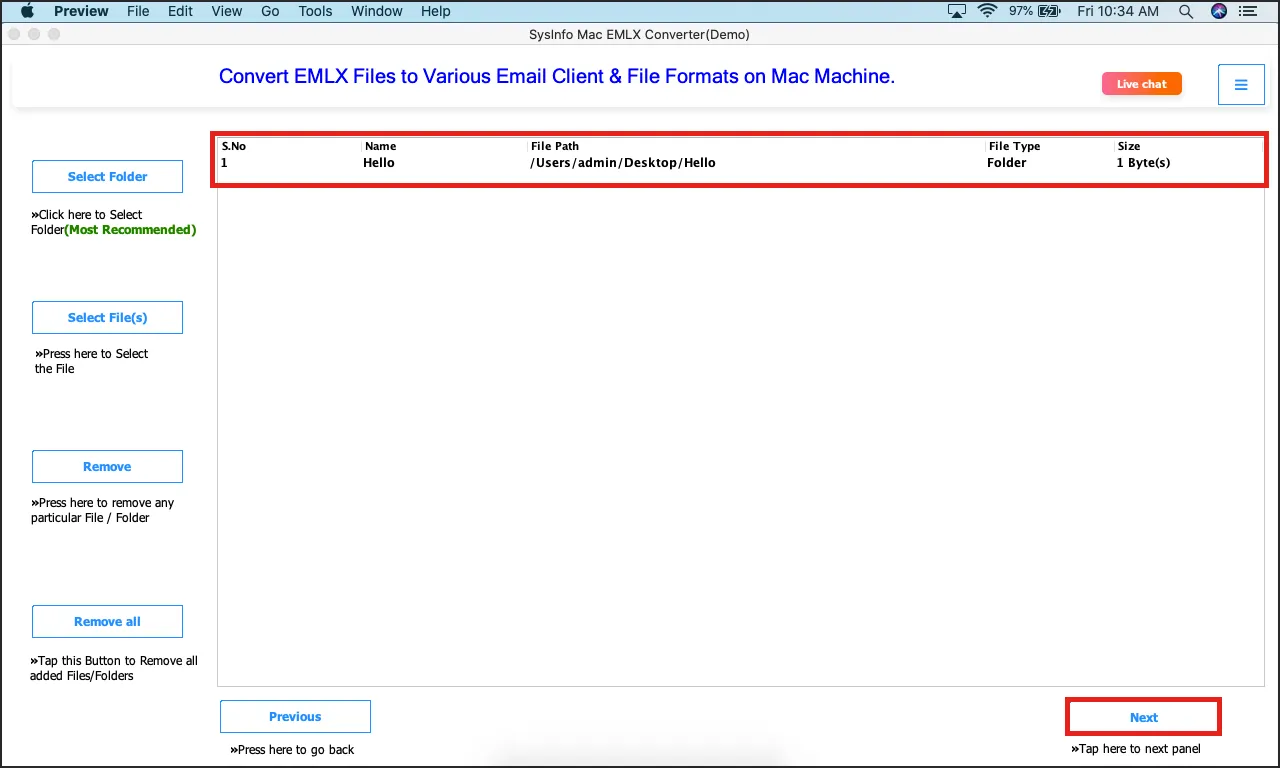
Task: Open the AirPlay display menu
Action: pos(957,11)
